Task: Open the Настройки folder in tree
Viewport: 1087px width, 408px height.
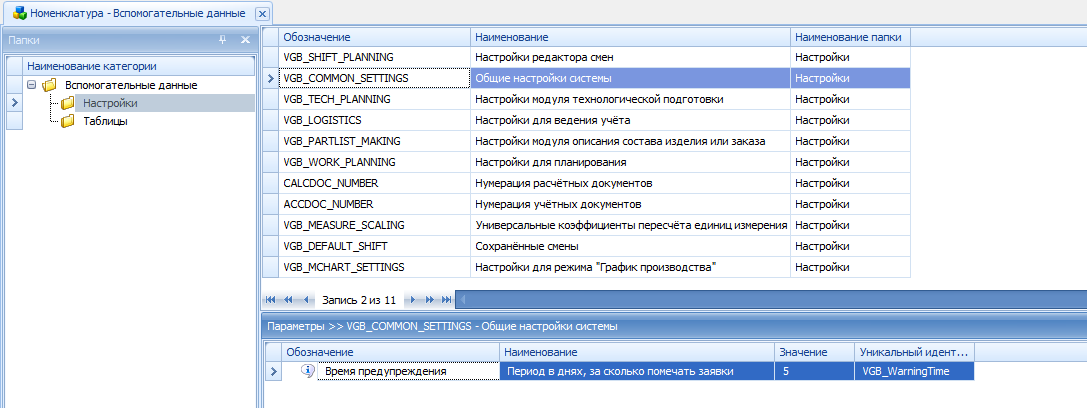Action: [x=110, y=103]
